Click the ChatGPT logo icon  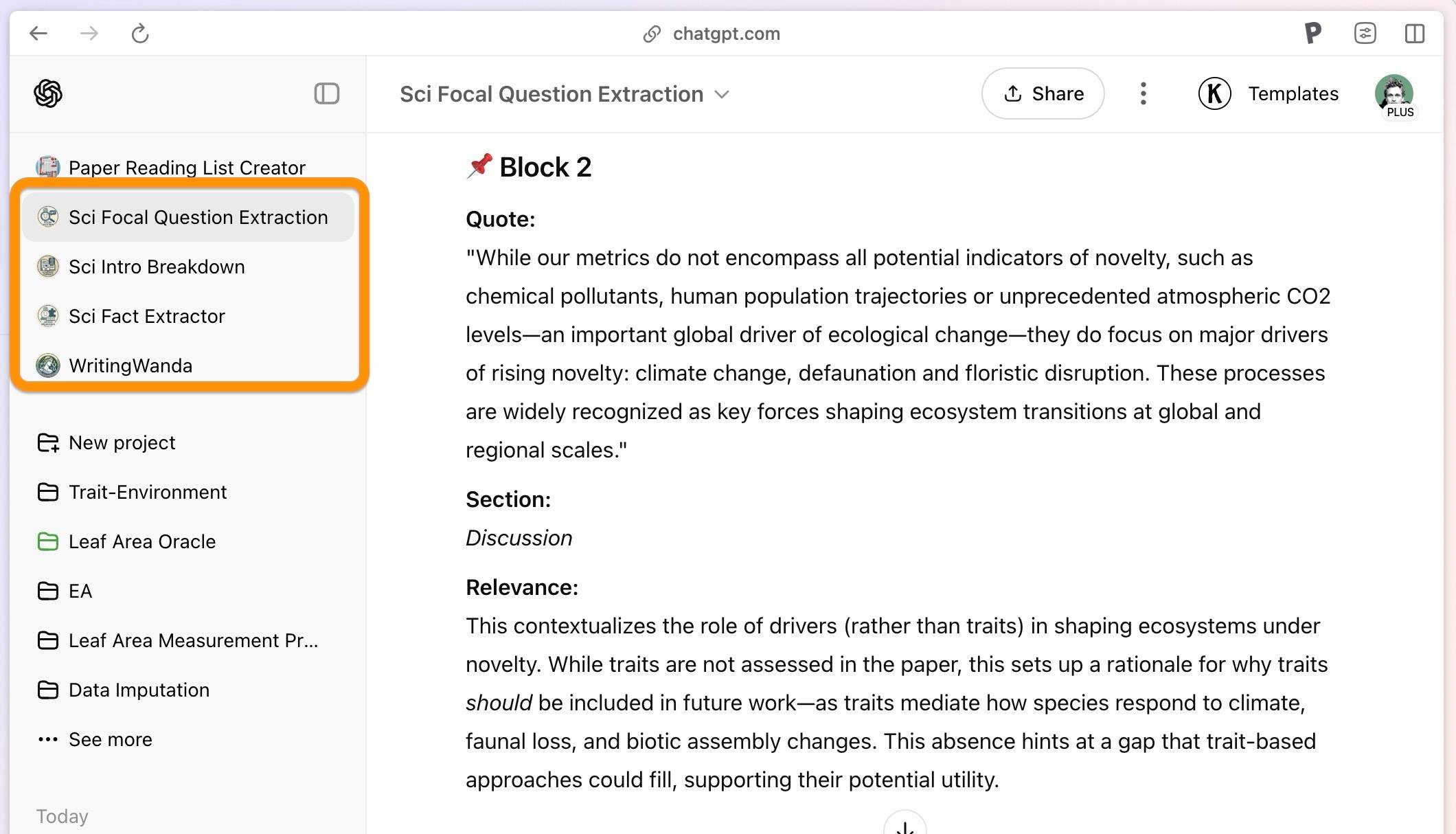point(48,93)
